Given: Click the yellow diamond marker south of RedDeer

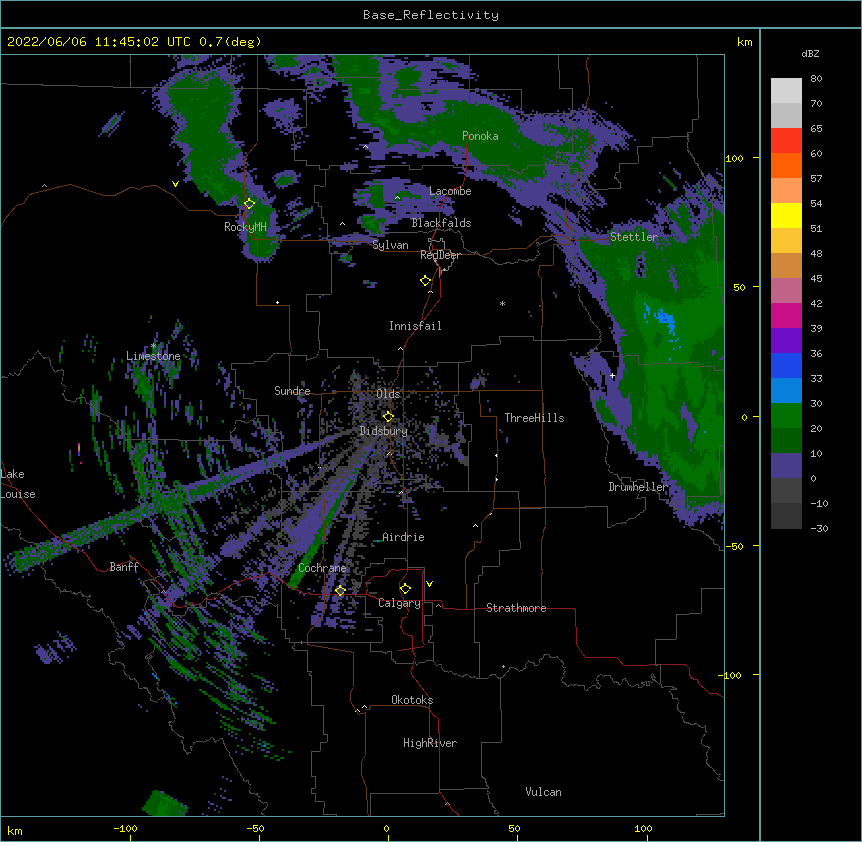Looking at the screenshot, I should (x=425, y=281).
